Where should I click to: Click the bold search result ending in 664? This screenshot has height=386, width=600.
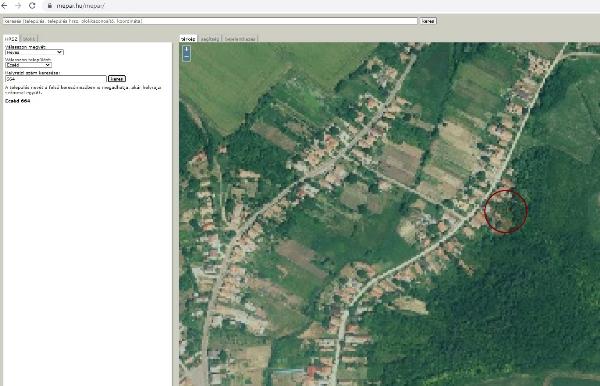(x=17, y=101)
